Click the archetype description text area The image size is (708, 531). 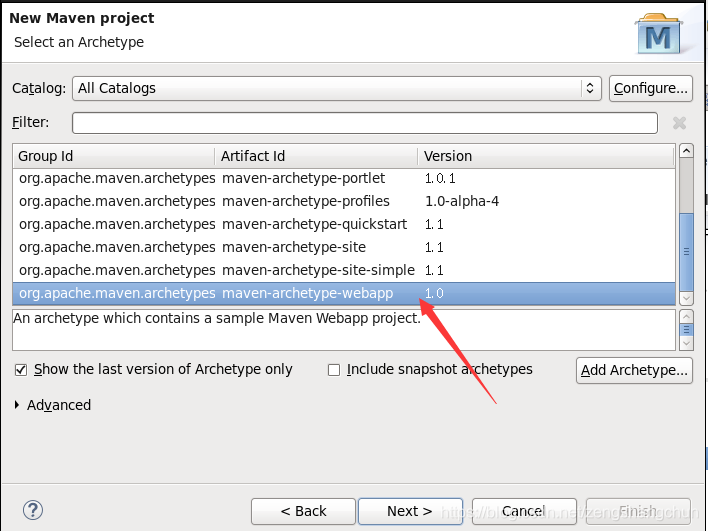pyautogui.click(x=344, y=330)
